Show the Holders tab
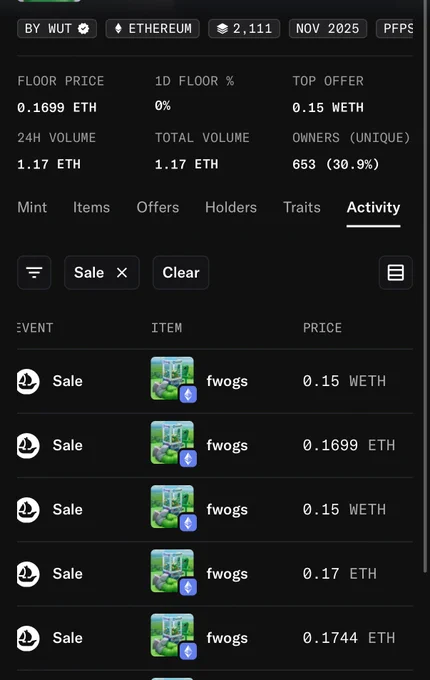This screenshot has height=680, width=430. point(231,207)
